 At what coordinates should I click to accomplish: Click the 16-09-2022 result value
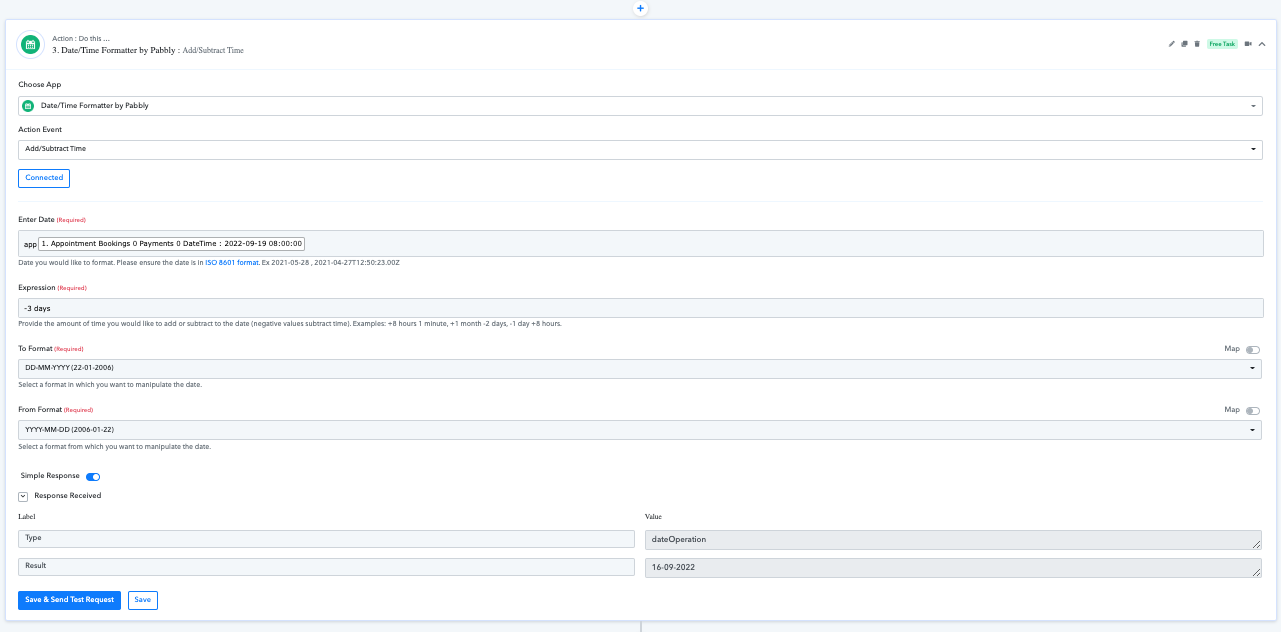(953, 568)
